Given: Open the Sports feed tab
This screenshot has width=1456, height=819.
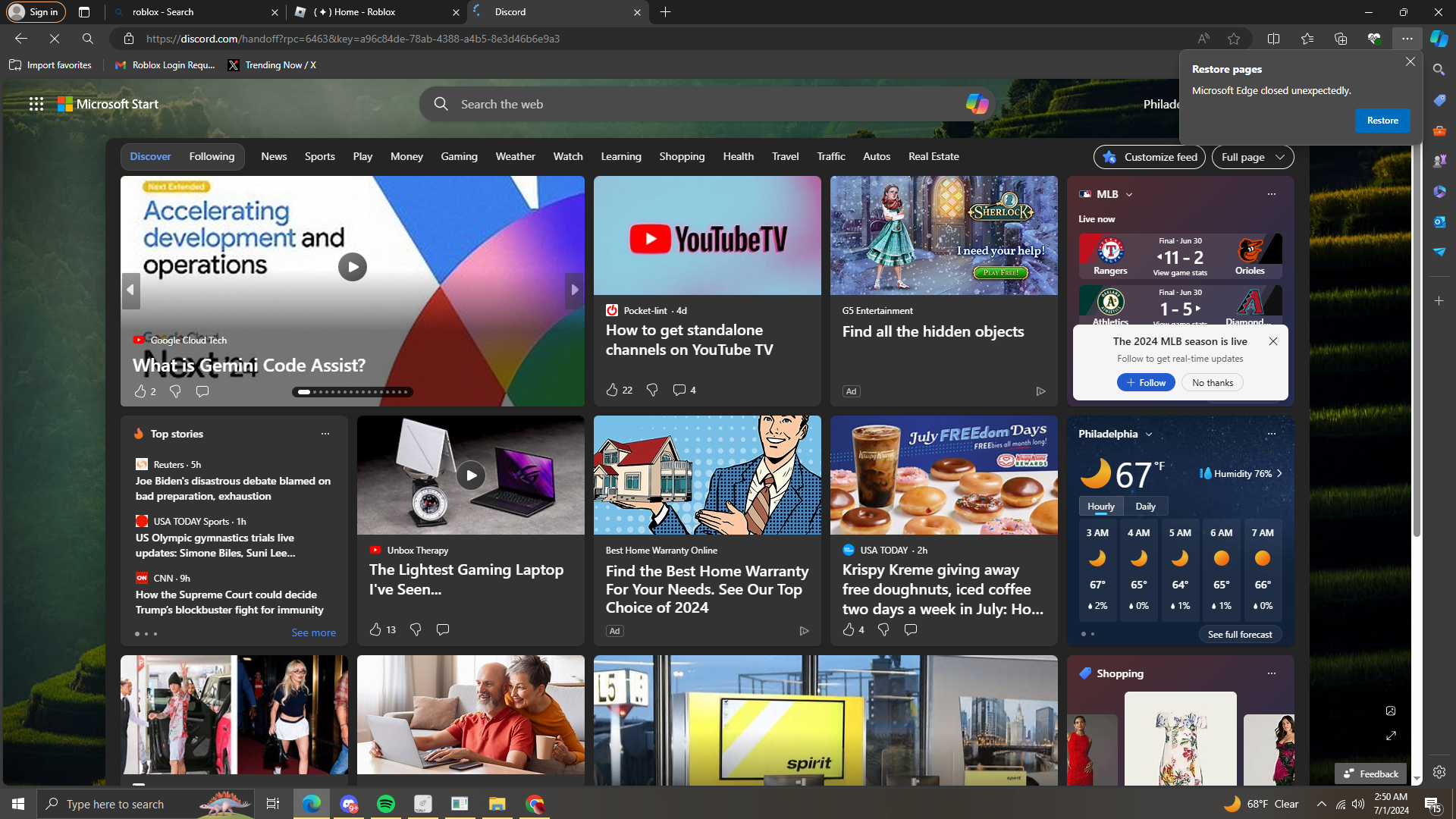Looking at the screenshot, I should coord(319,156).
